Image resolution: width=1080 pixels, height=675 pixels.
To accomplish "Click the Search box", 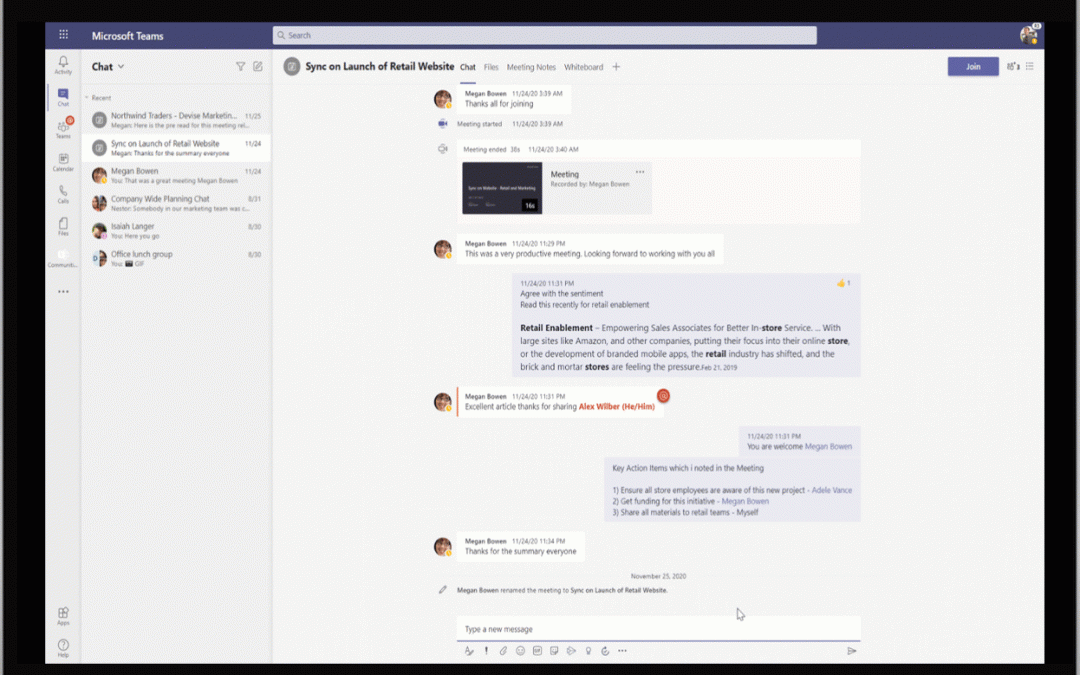I will pyautogui.click(x=544, y=35).
